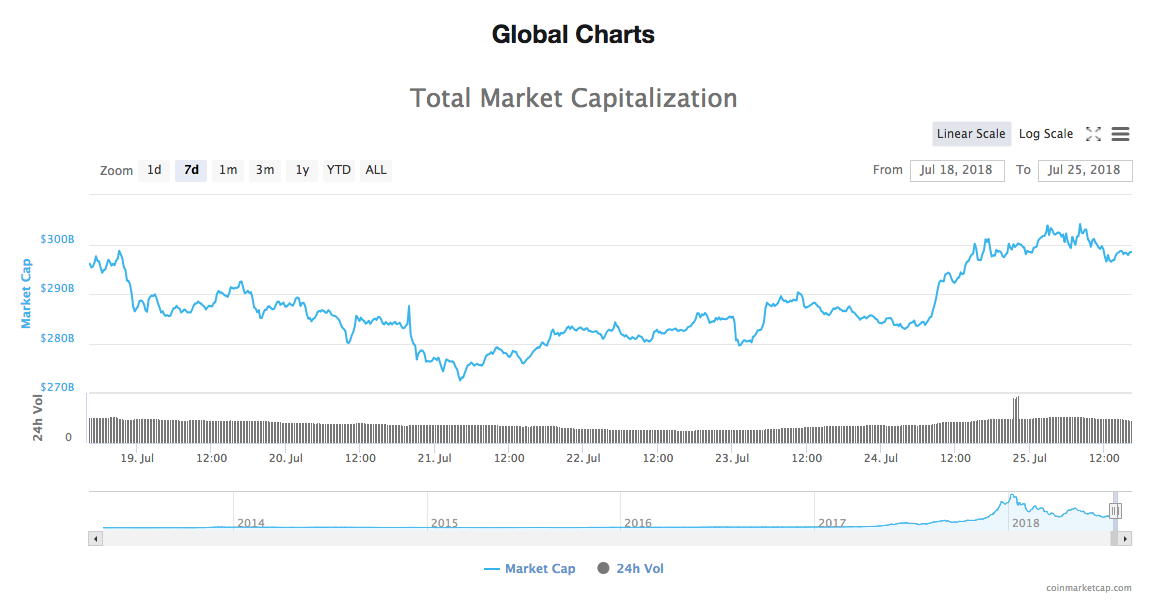Select the ALL zoom range
This screenshot has height=609, width=1168.
(x=375, y=170)
